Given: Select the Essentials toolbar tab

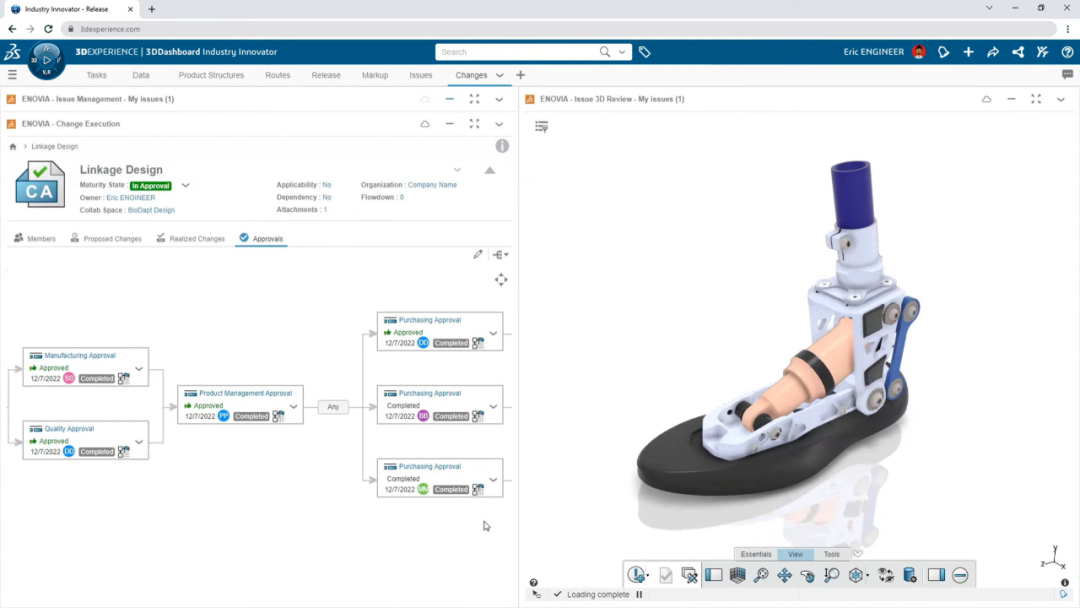Looking at the screenshot, I should click(x=756, y=554).
